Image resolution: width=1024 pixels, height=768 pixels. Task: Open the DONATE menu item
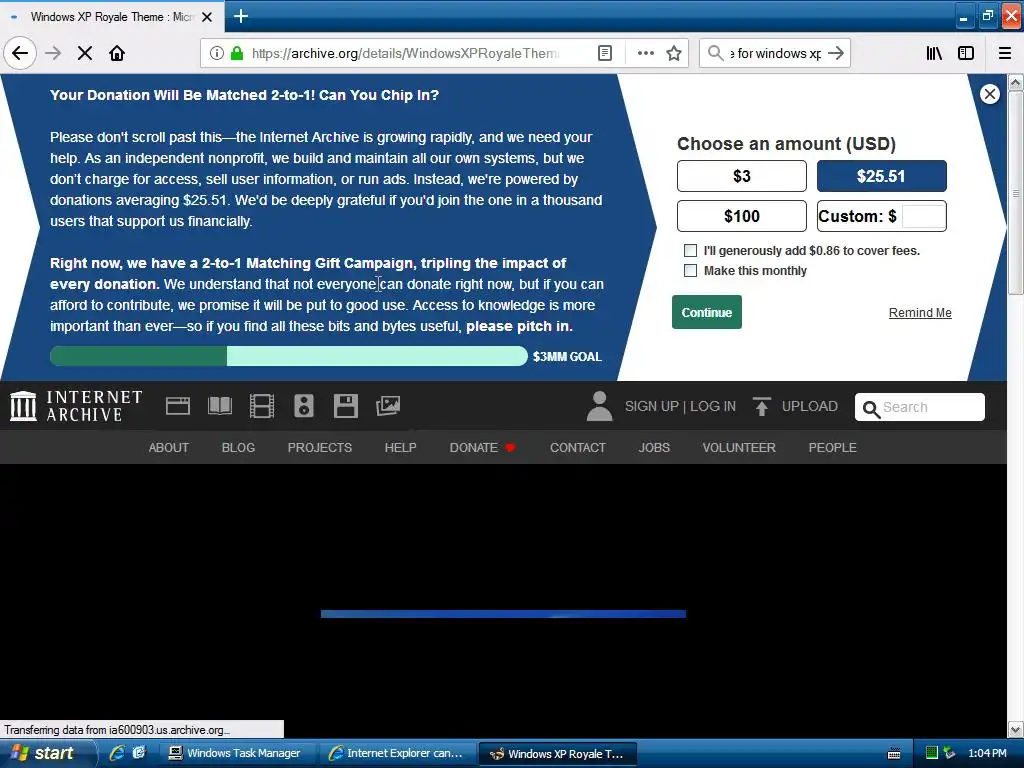[482, 447]
